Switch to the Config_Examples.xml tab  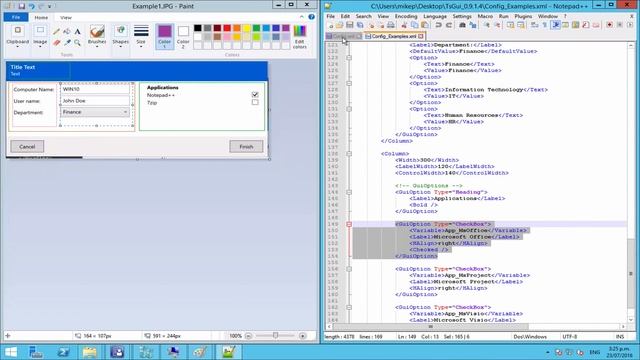393,36
